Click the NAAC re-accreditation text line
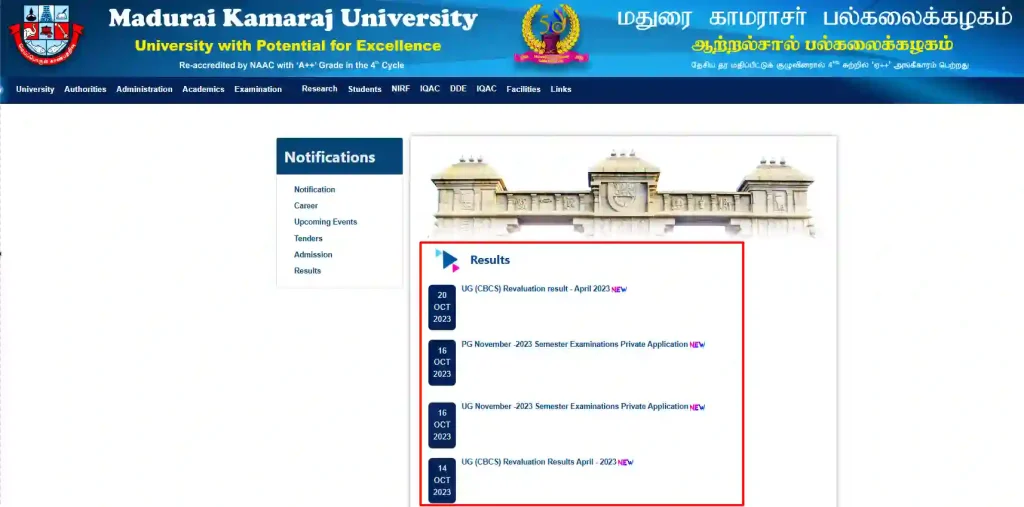The width and height of the screenshot is (1024, 507). (x=291, y=65)
